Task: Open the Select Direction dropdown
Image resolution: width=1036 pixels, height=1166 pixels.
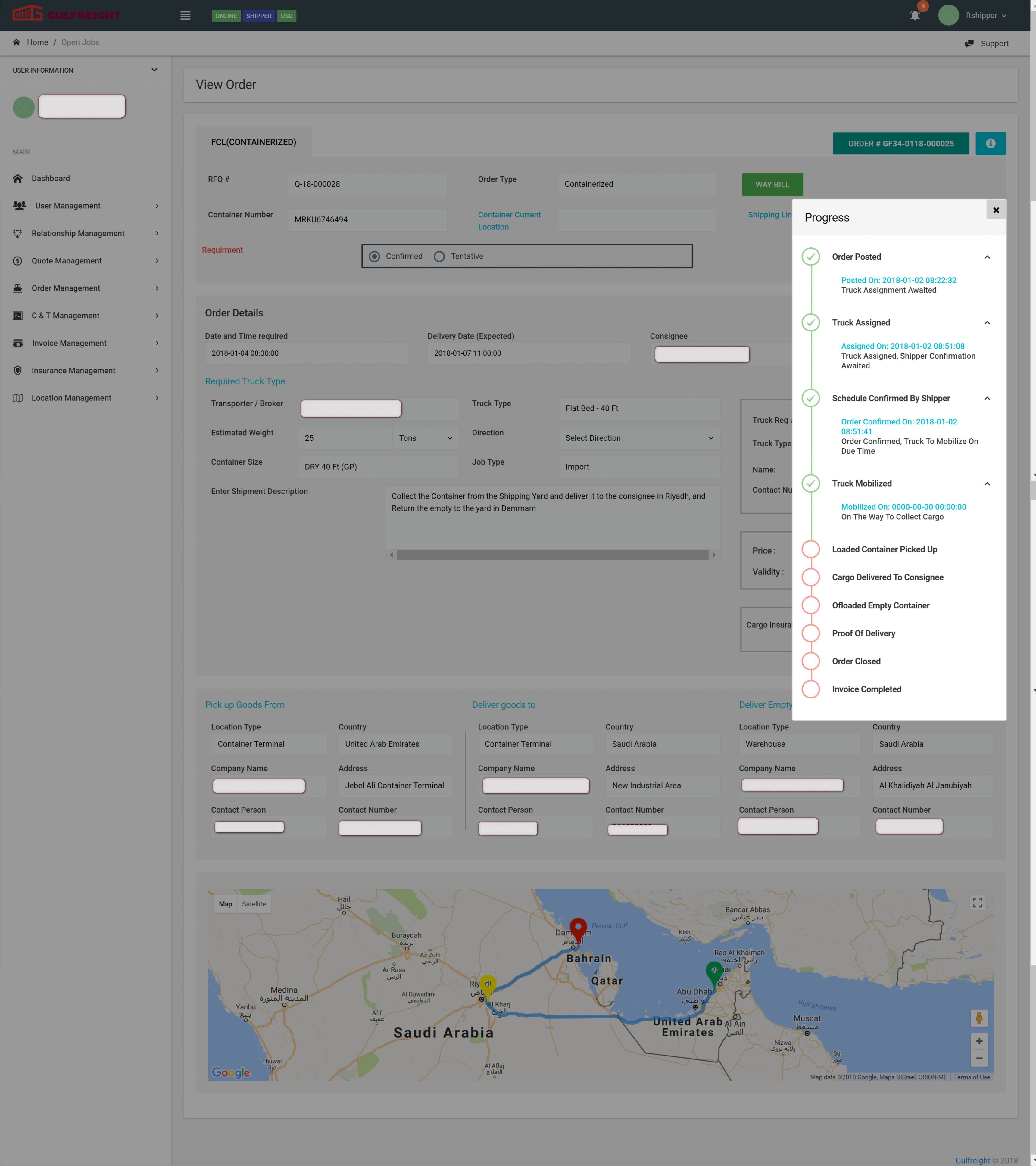Action: [639, 438]
